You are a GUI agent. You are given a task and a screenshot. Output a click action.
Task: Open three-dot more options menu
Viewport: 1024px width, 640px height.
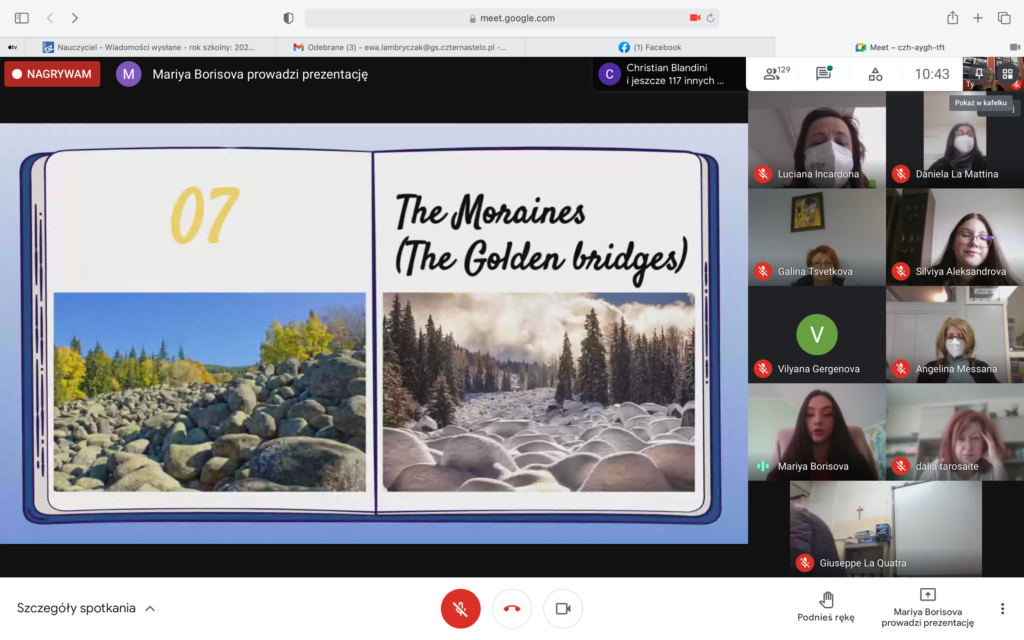1002,608
